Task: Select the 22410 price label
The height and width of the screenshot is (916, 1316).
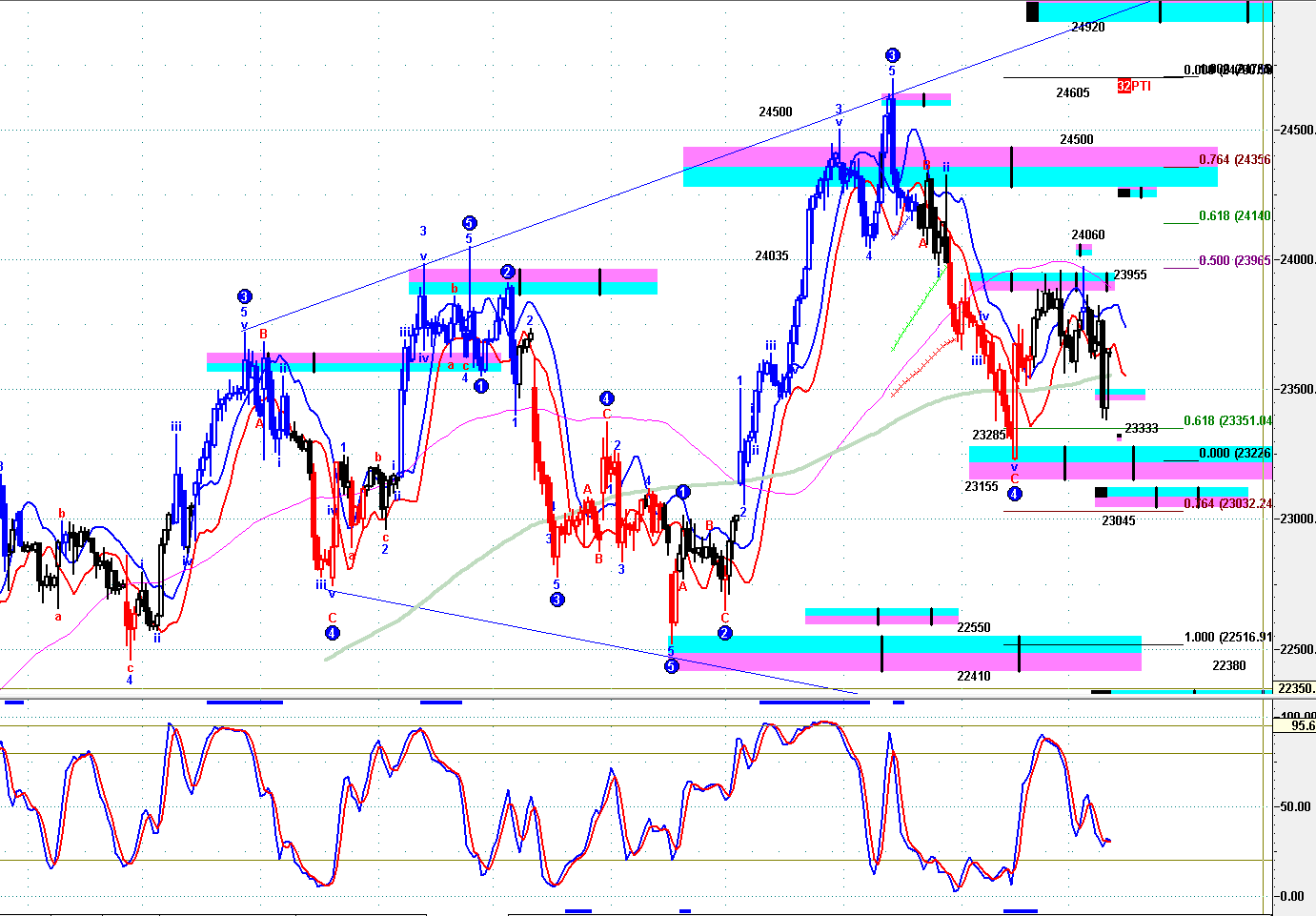Action: tap(974, 676)
